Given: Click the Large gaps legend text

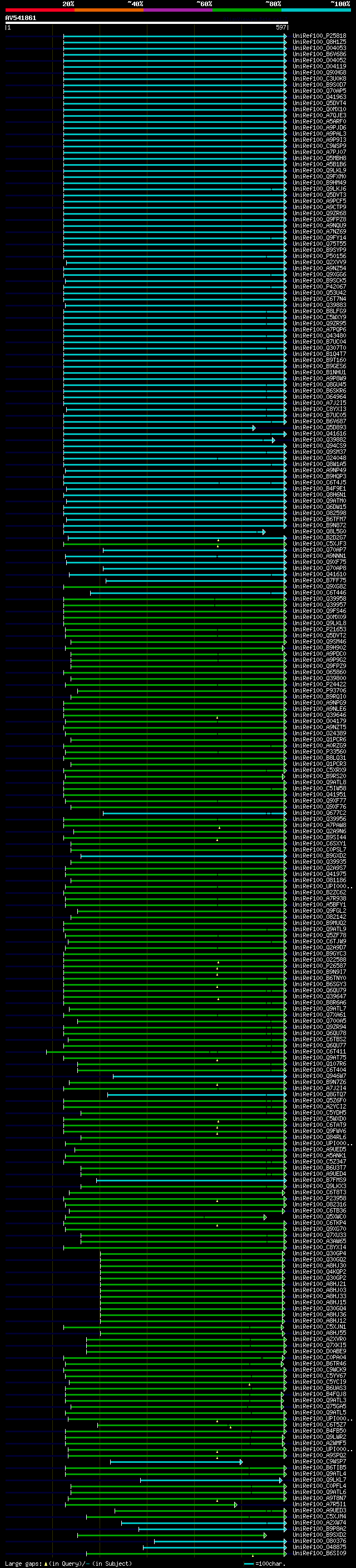Looking at the screenshot, I should pyautogui.click(x=68, y=1564).
